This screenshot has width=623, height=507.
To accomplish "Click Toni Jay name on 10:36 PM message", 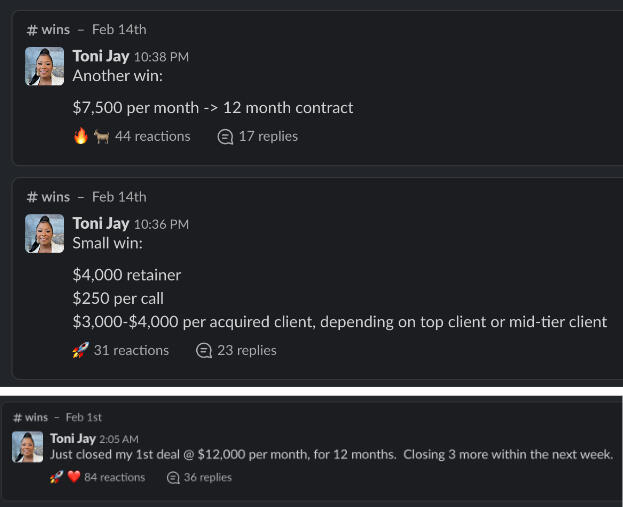I will 101,224.
